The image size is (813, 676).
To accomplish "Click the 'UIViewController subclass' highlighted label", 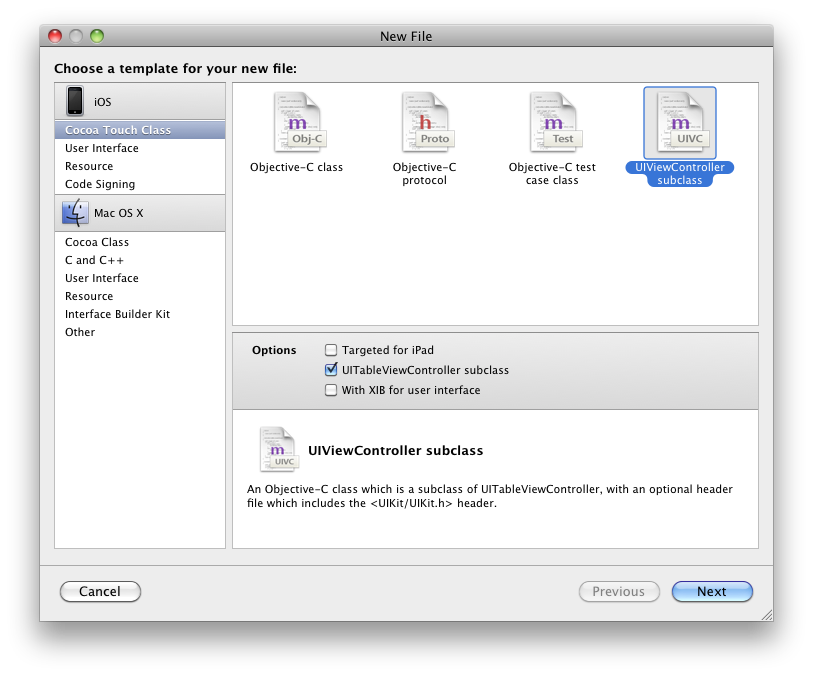I will tap(680, 174).
